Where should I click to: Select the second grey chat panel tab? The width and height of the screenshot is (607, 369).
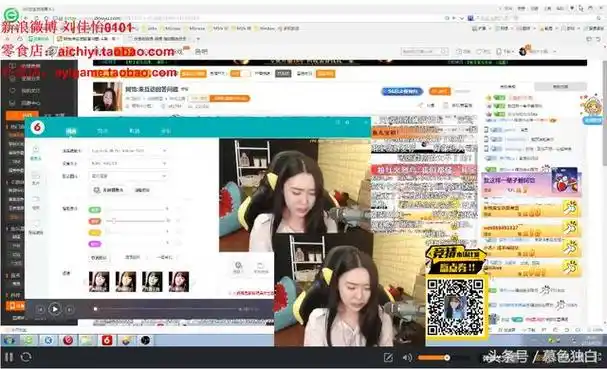[x=561, y=86]
